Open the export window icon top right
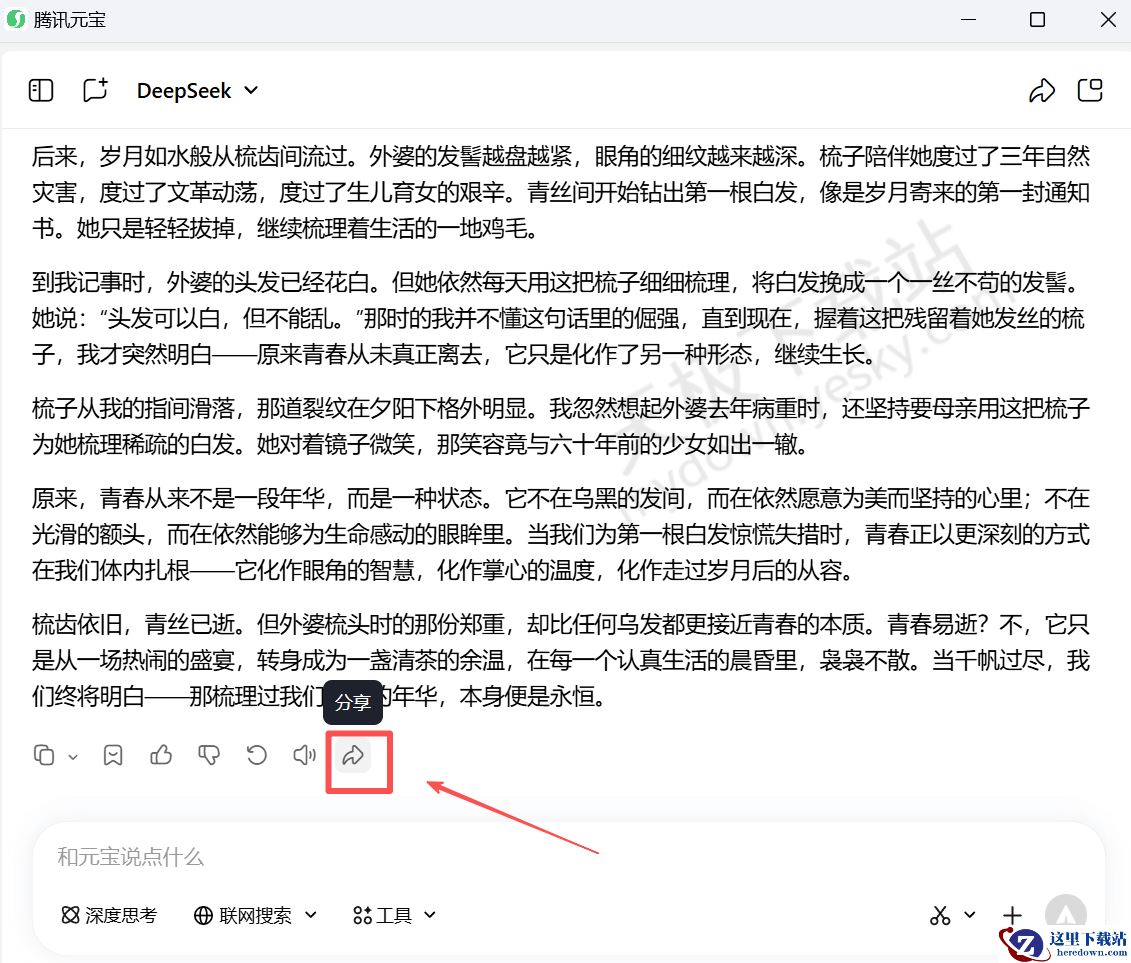This screenshot has height=963, width=1131. coord(1090,90)
